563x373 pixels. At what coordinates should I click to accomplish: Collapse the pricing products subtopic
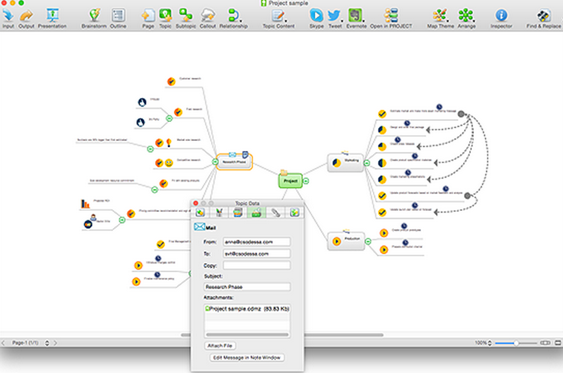154,190
